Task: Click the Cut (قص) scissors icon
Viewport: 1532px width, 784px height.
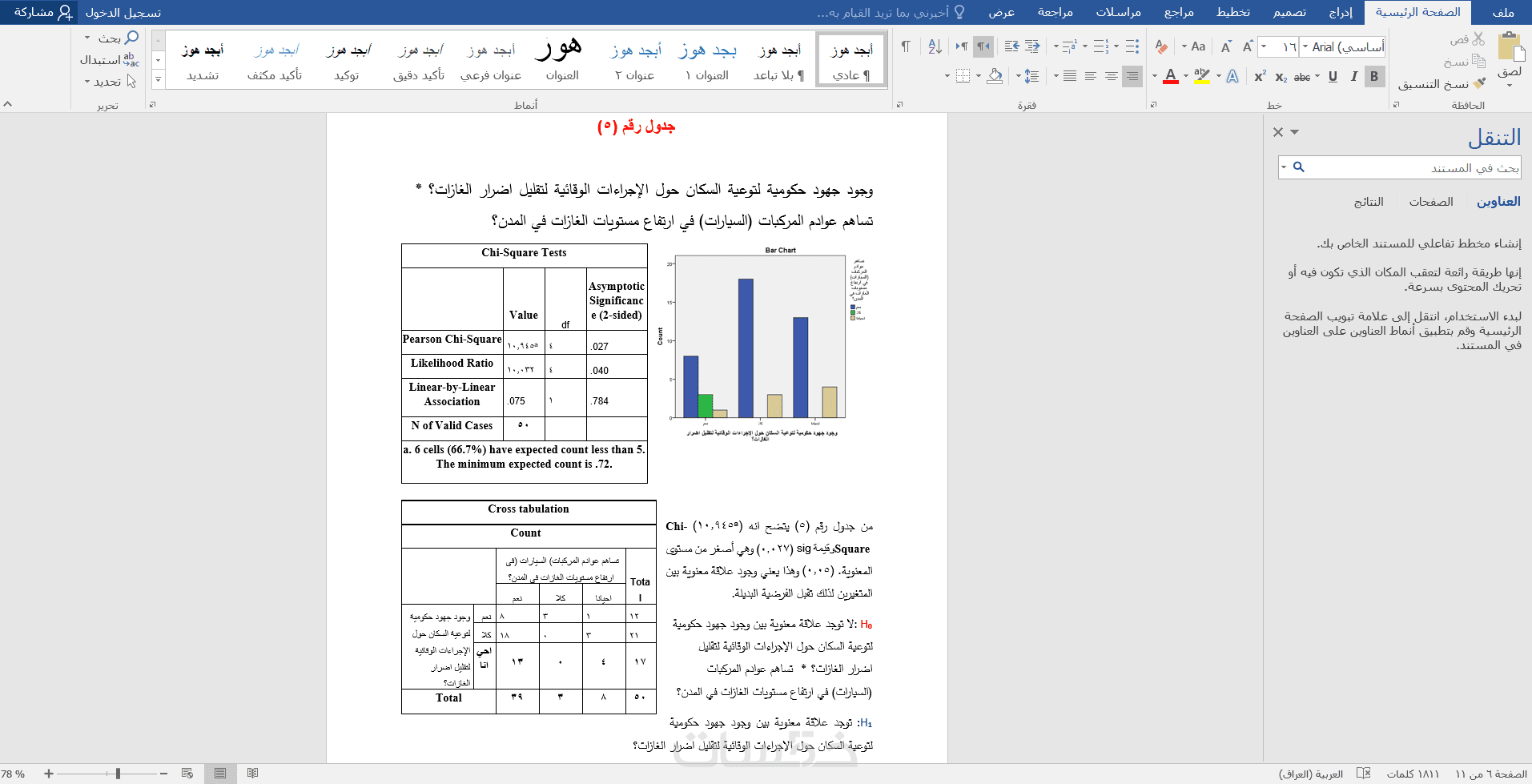Action: click(1478, 38)
